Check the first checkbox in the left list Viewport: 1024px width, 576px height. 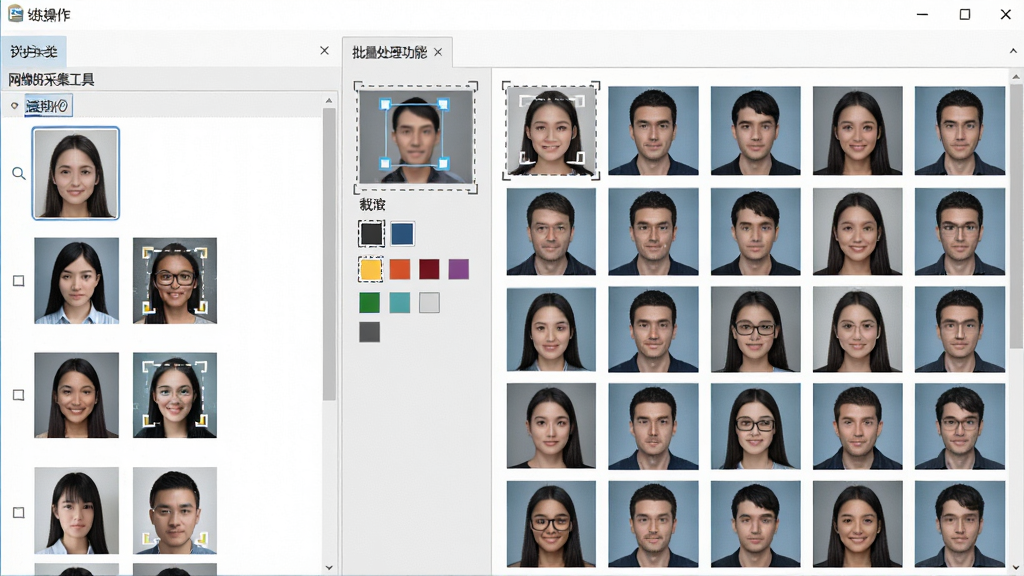click(19, 281)
